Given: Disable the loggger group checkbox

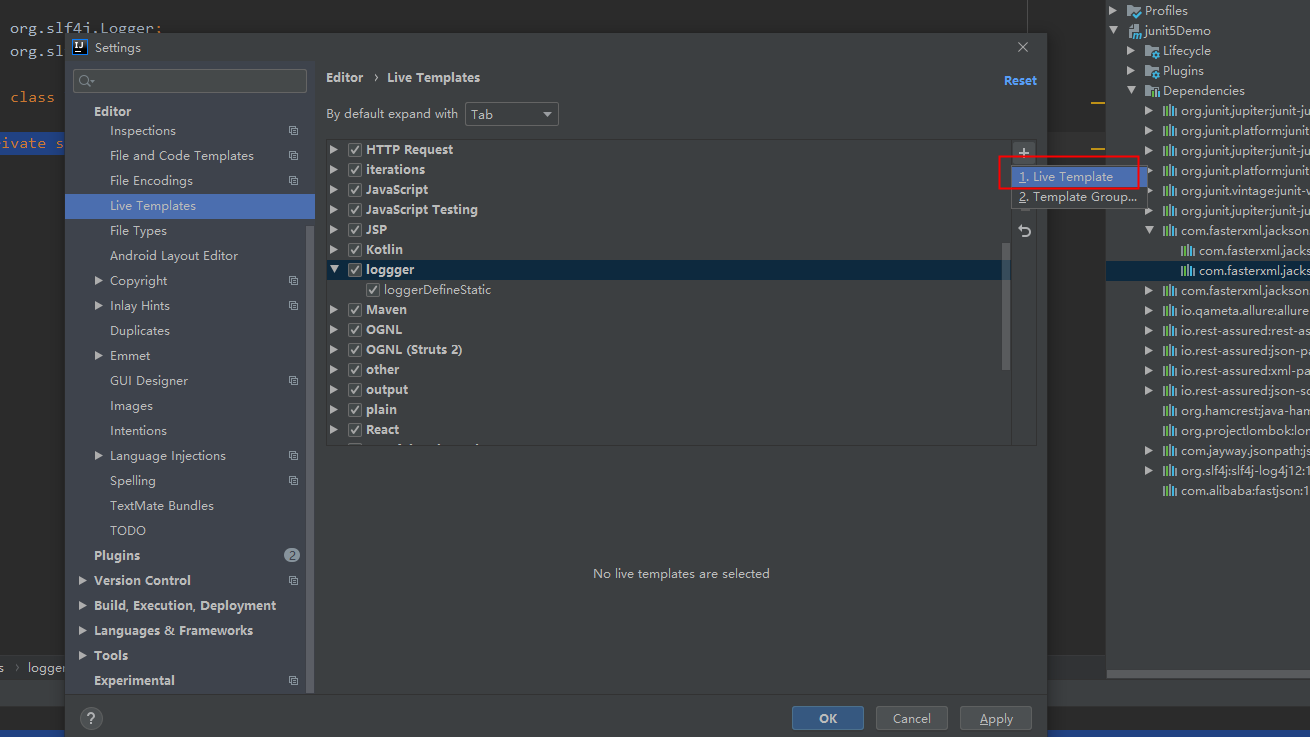Looking at the screenshot, I should (x=354, y=270).
